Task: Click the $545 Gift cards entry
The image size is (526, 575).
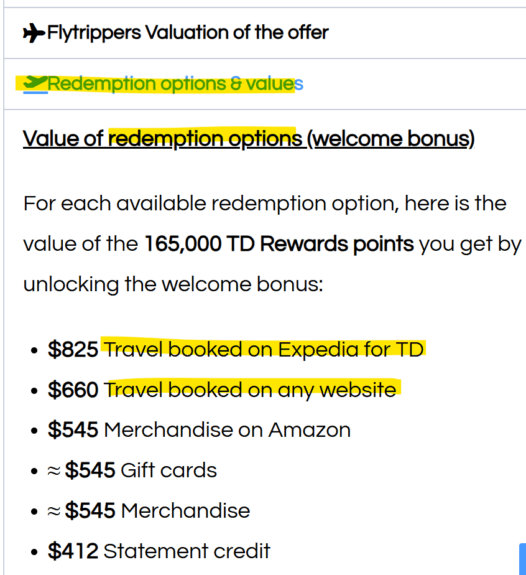Action: (132, 470)
